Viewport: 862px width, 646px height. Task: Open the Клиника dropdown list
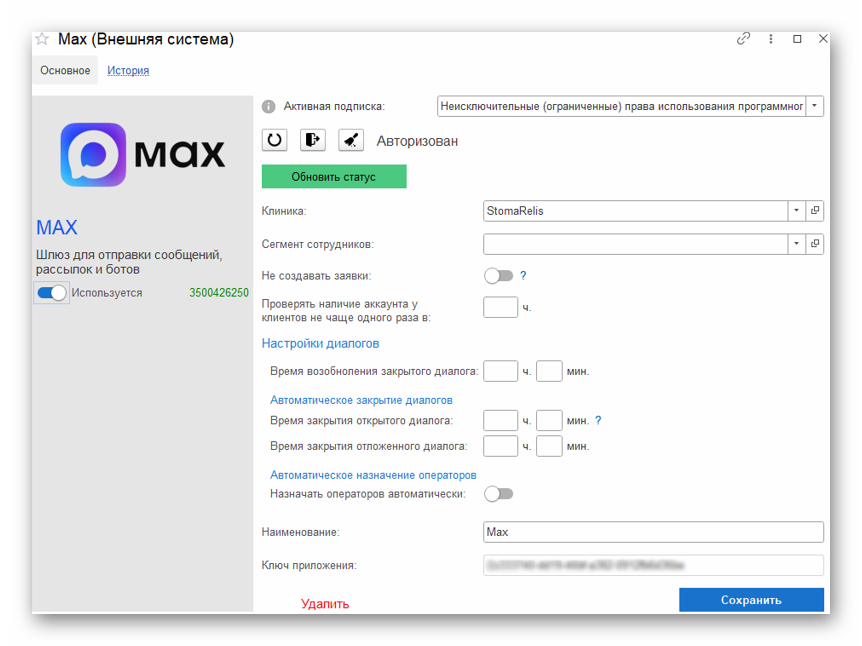point(796,211)
